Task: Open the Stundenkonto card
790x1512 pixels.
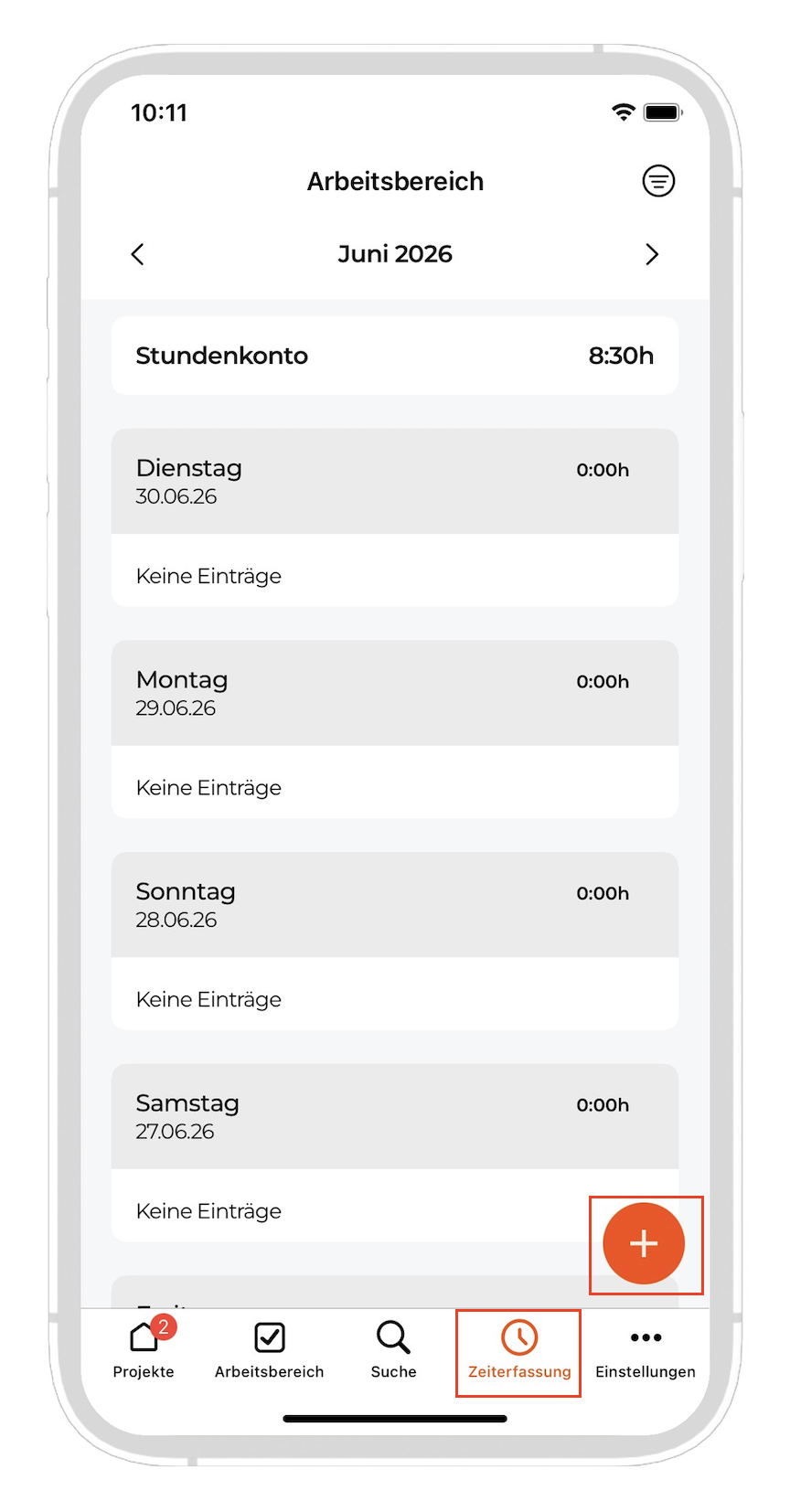Action: pos(395,356)
